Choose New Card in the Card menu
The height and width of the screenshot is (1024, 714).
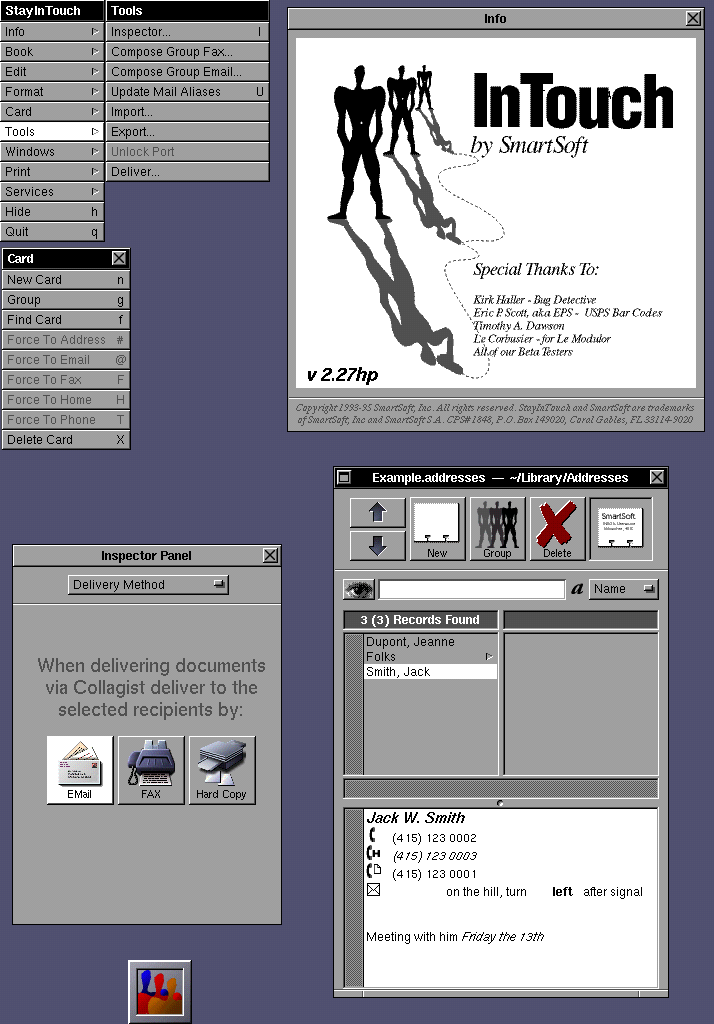click(x=66, y=280)
